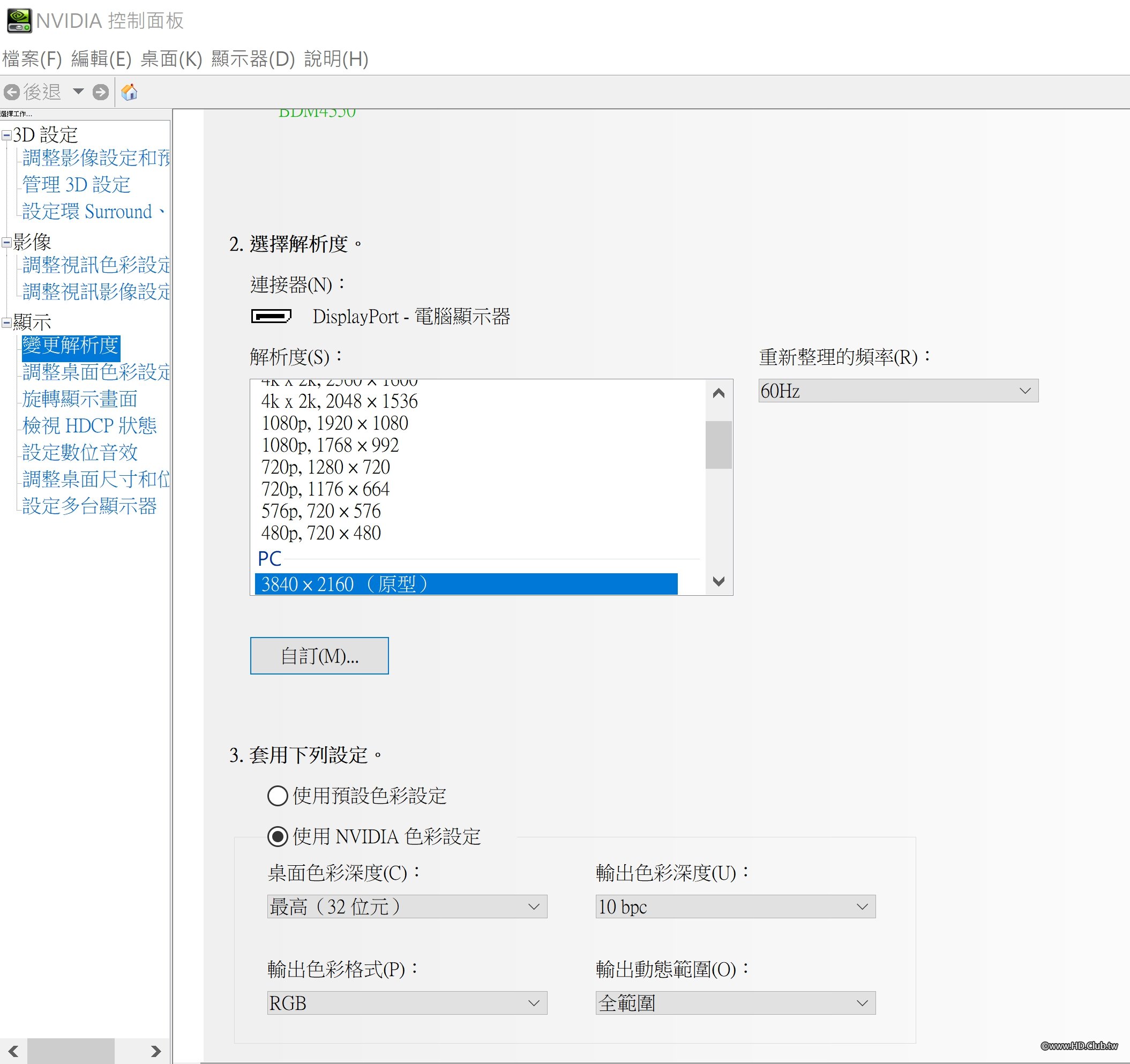The width and height of the screenshot is (1130, 1064).
Task: Open 調整視訊色彩設定 page
Action: pos(96,265)
